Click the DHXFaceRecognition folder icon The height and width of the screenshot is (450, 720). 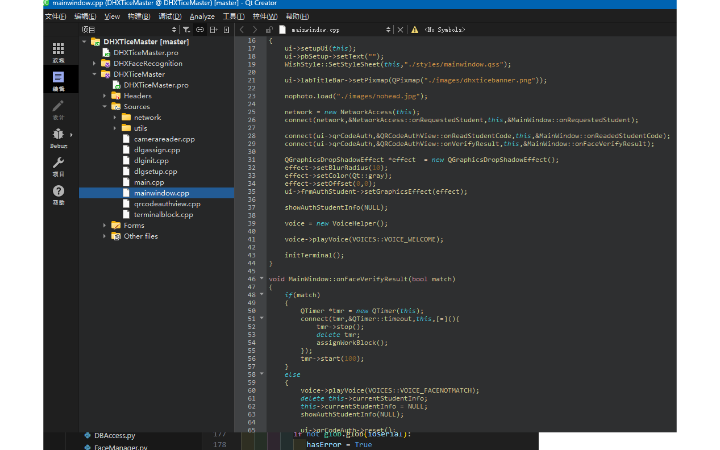point(106,63)
